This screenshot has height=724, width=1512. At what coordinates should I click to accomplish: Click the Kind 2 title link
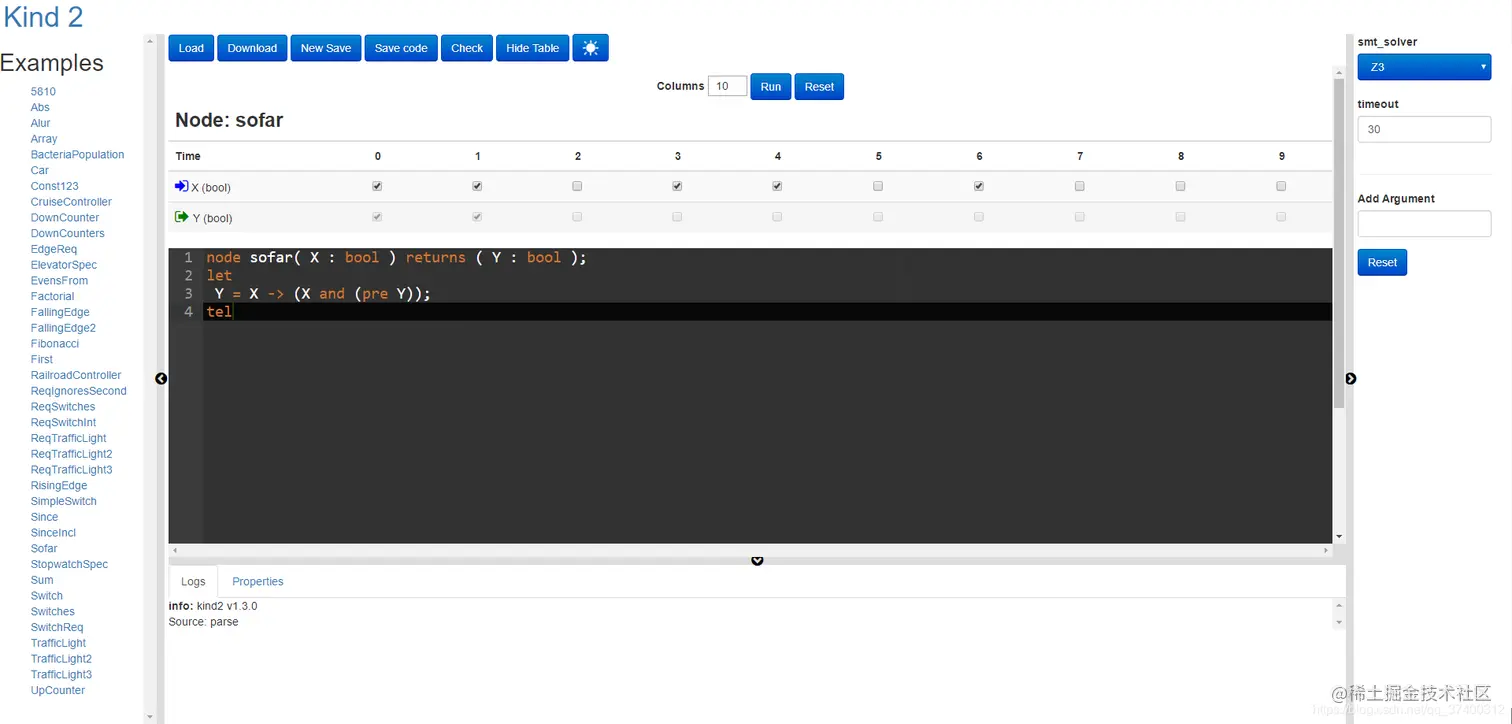pos(44,17)
